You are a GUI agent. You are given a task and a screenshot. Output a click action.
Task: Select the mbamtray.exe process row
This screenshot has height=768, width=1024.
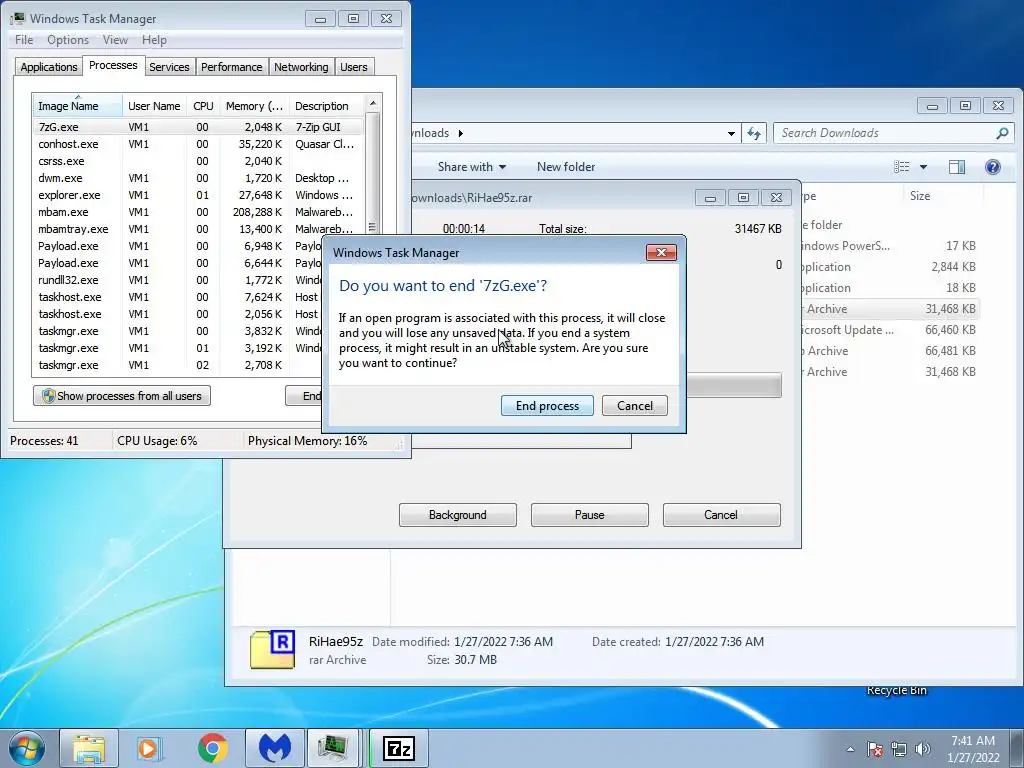click(x=198, y=229)
